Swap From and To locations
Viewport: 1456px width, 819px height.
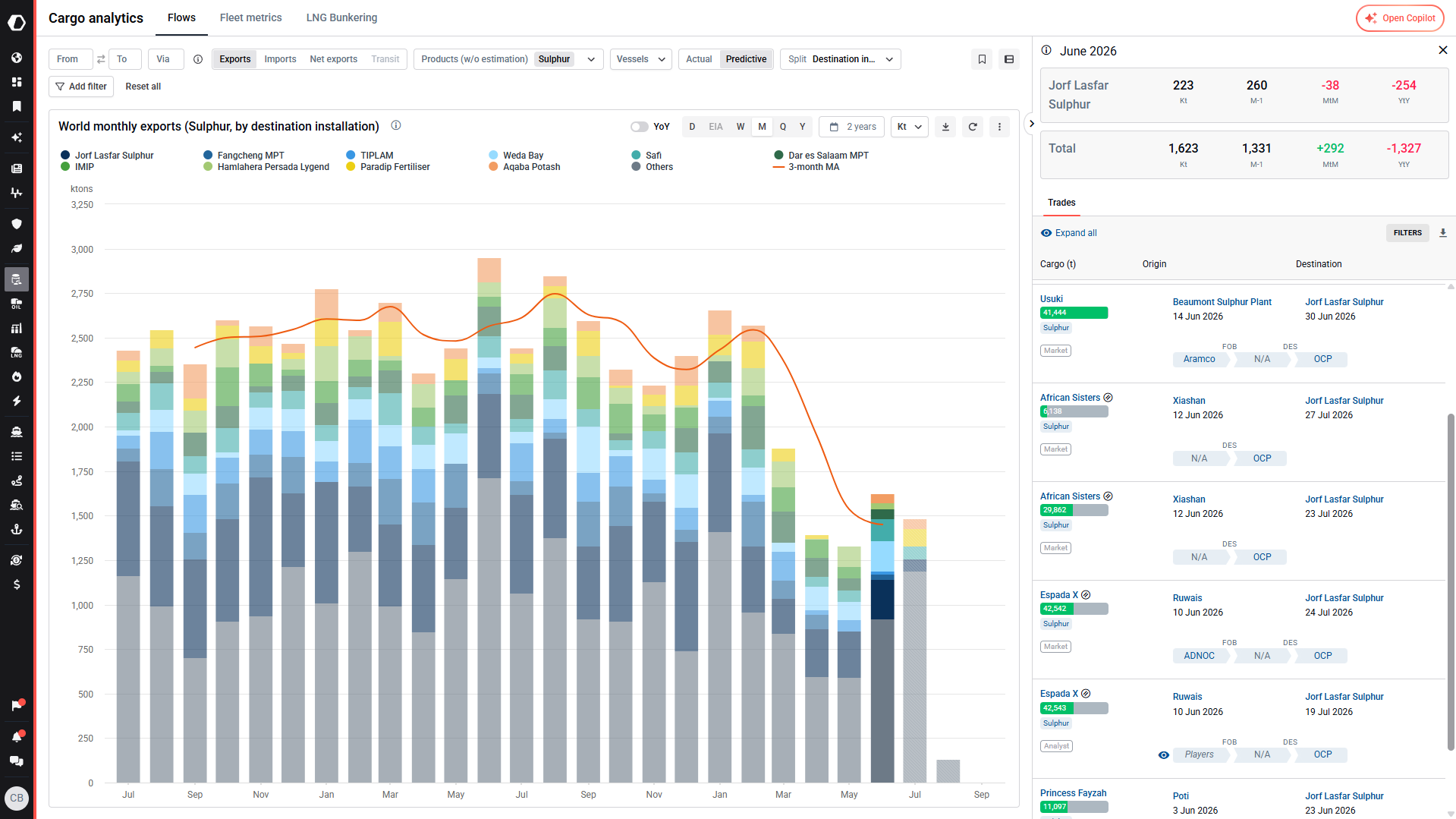click(101, 59)
